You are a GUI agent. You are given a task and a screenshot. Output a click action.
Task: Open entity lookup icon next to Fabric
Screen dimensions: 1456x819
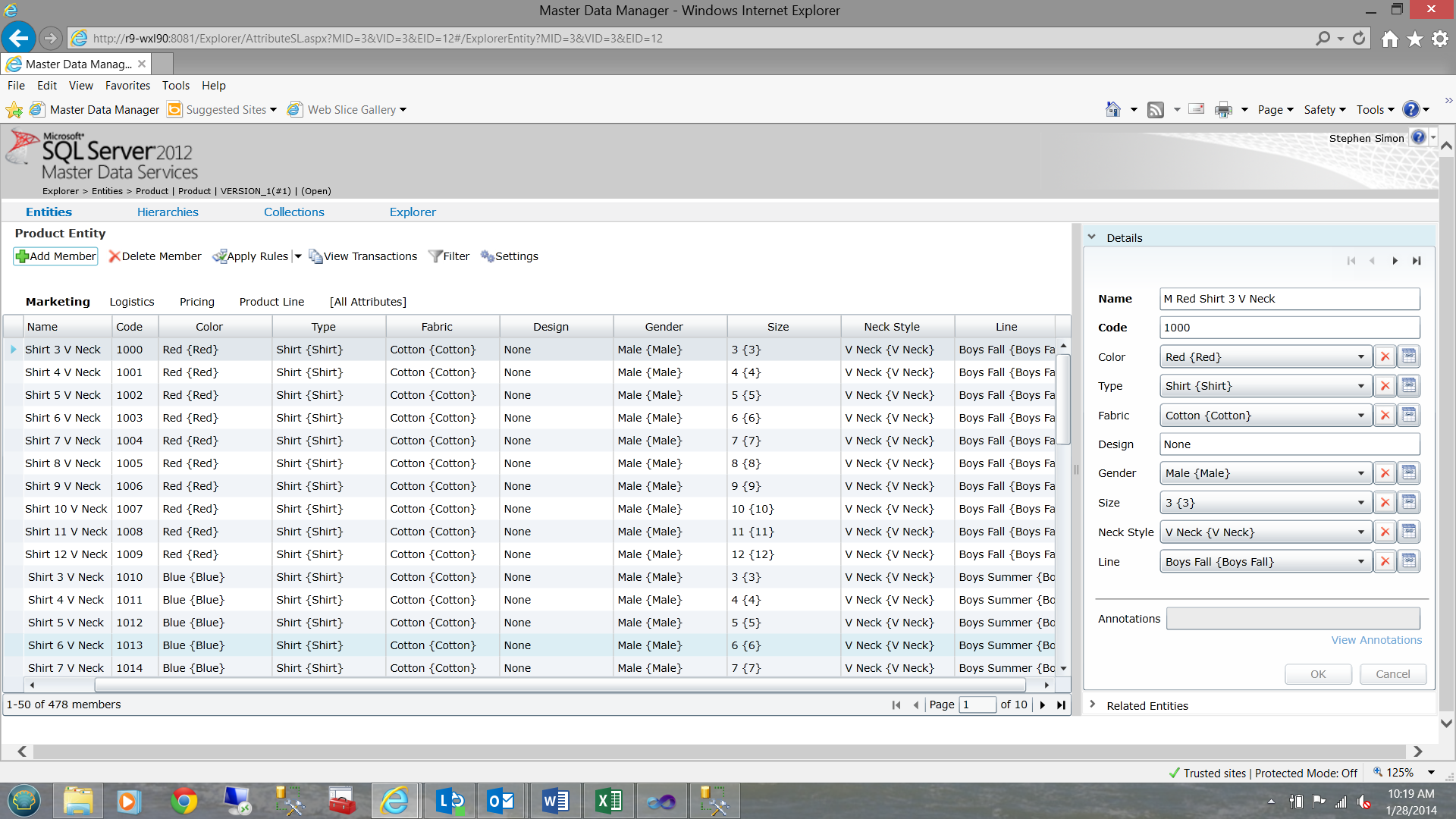(x=1409, y=416)
